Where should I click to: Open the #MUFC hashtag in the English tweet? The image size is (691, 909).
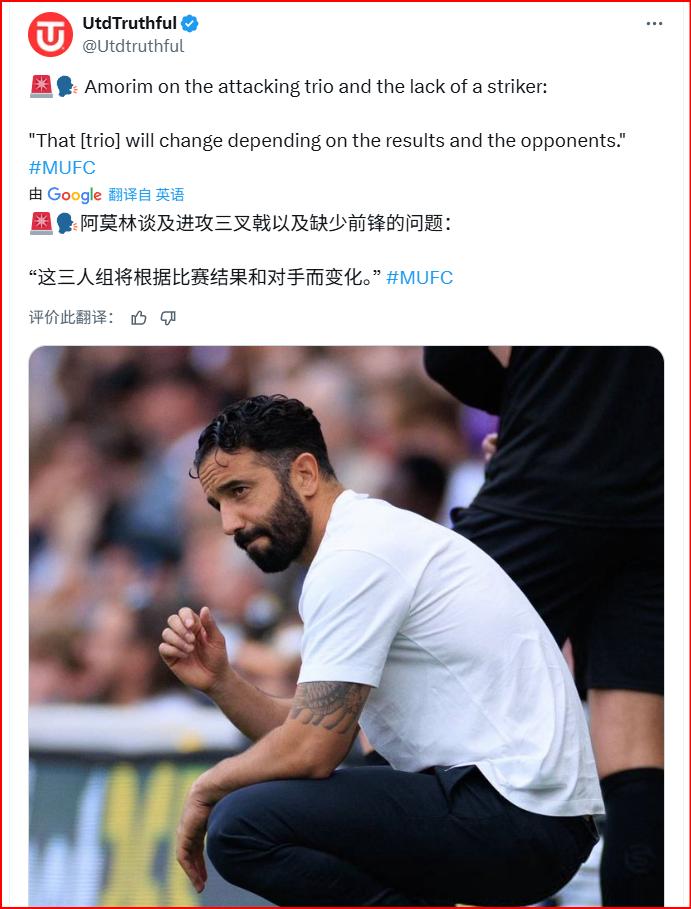(62, 168)
